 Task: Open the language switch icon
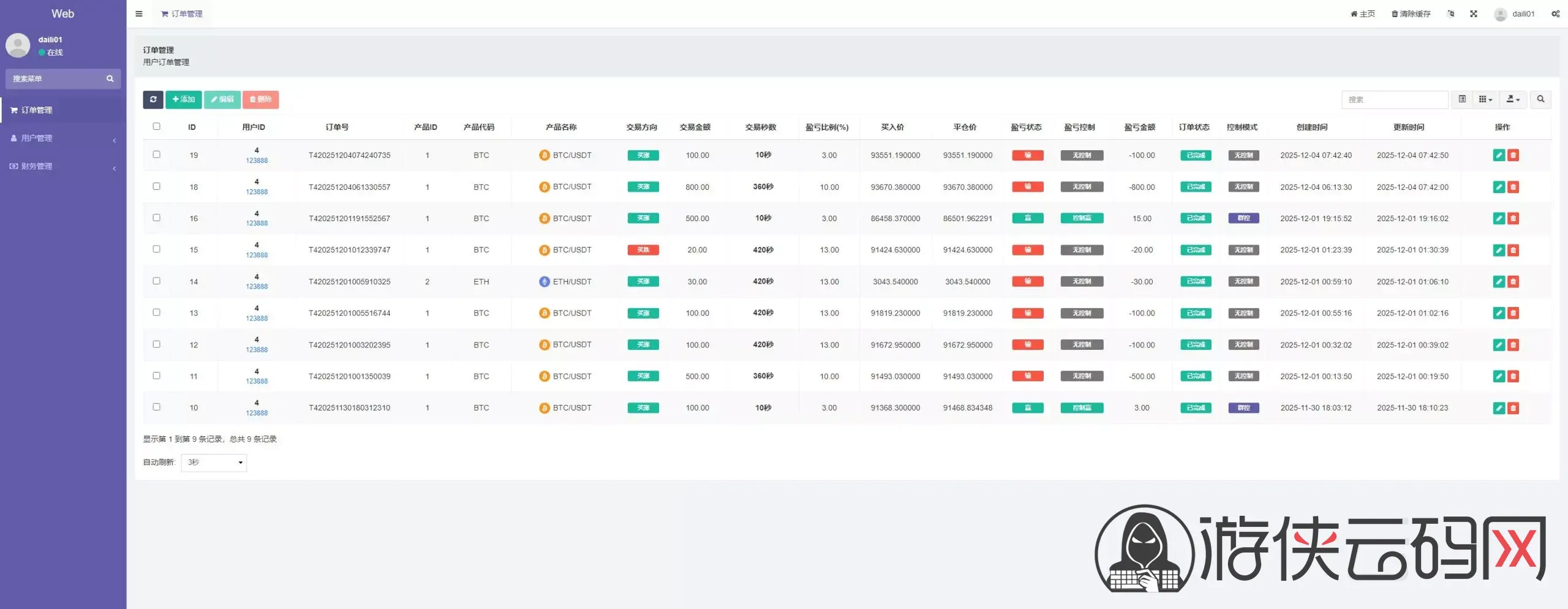pyautogui.click(x=1450, y=13)
